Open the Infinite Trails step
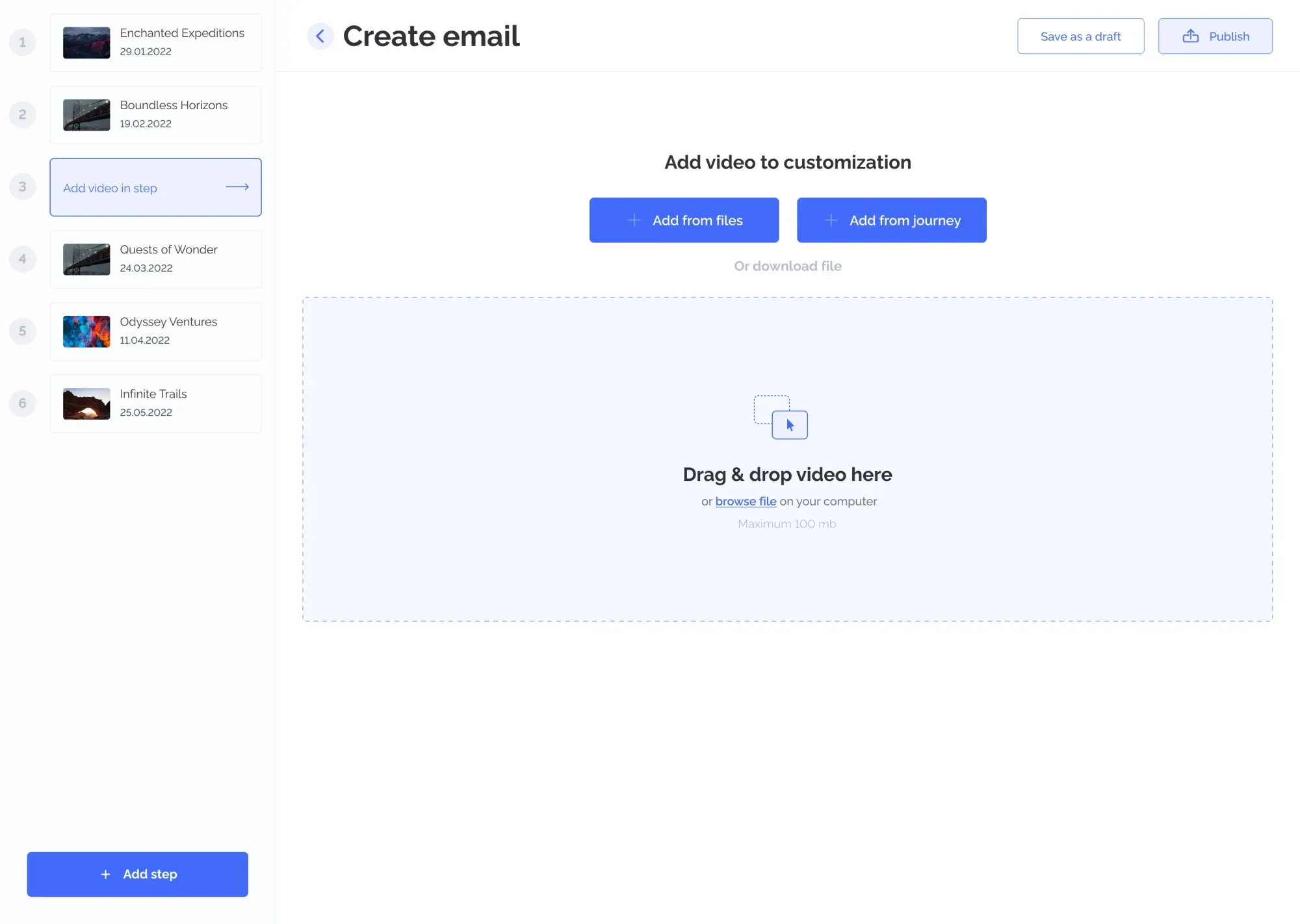 [155, 403]
